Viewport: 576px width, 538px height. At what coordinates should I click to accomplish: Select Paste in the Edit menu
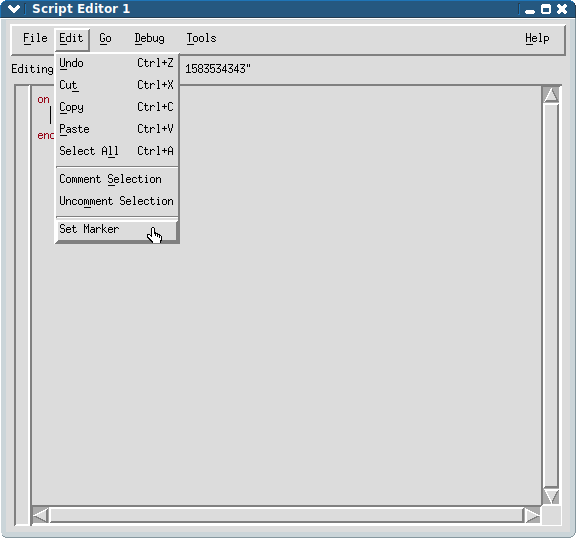[117, 129]
